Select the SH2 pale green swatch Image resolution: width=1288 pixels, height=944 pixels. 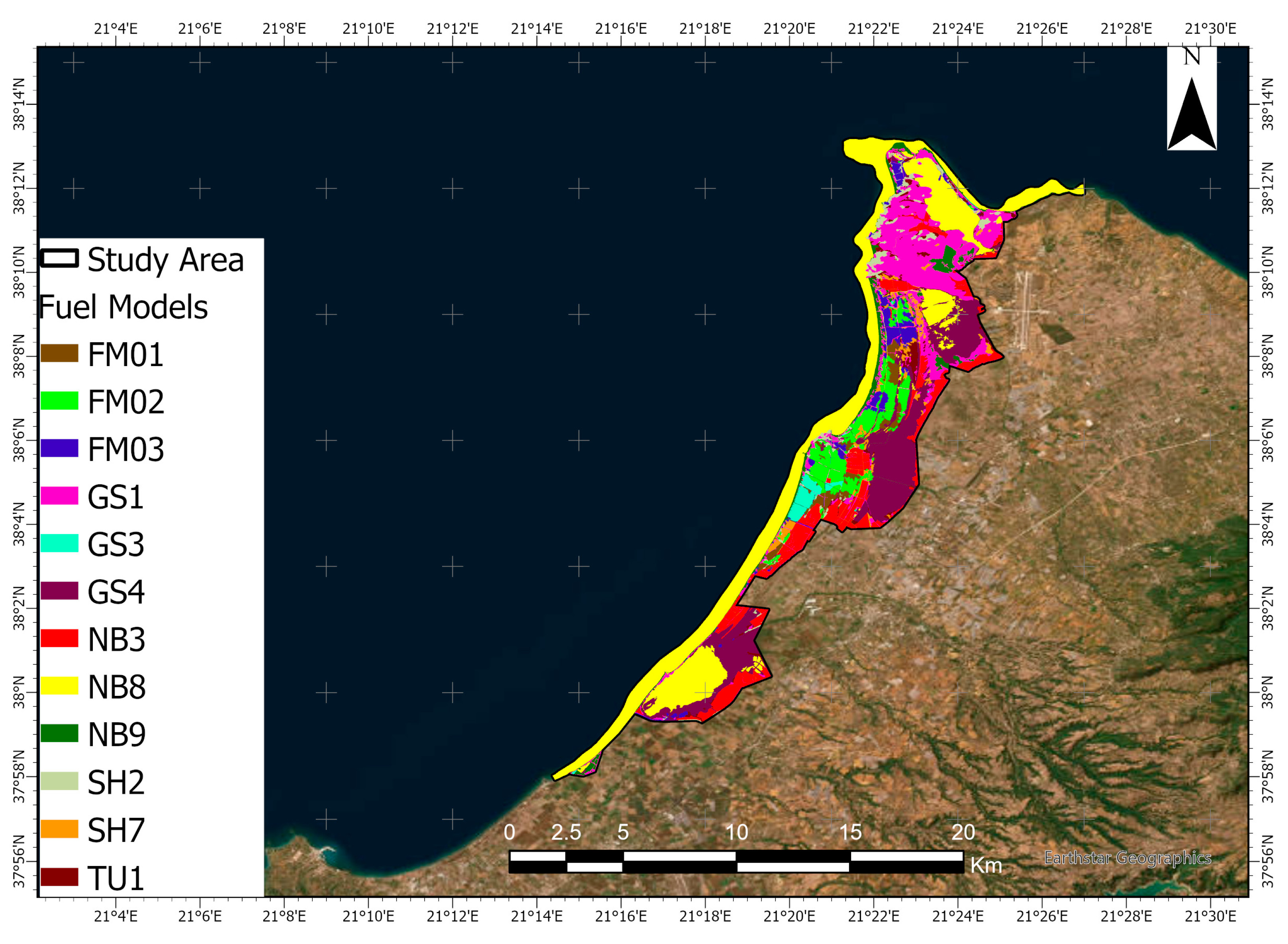point(59,781)
